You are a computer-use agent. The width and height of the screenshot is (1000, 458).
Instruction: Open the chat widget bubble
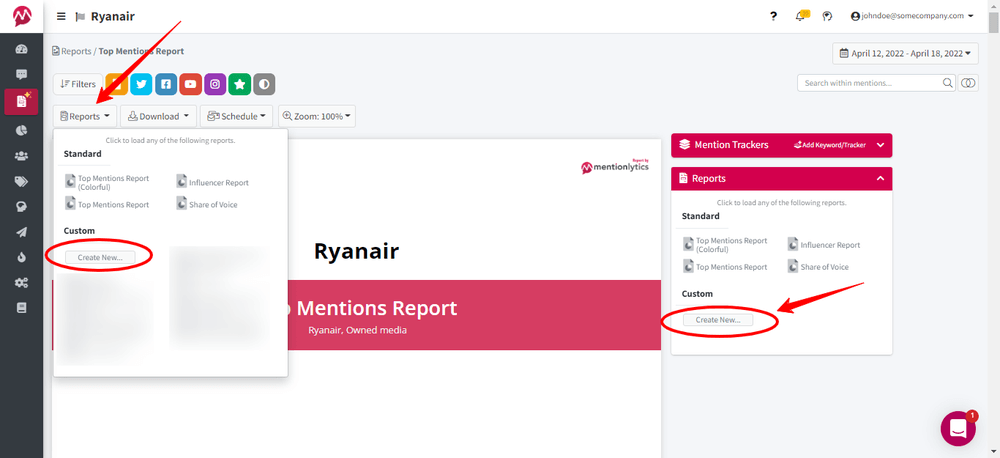958,428
